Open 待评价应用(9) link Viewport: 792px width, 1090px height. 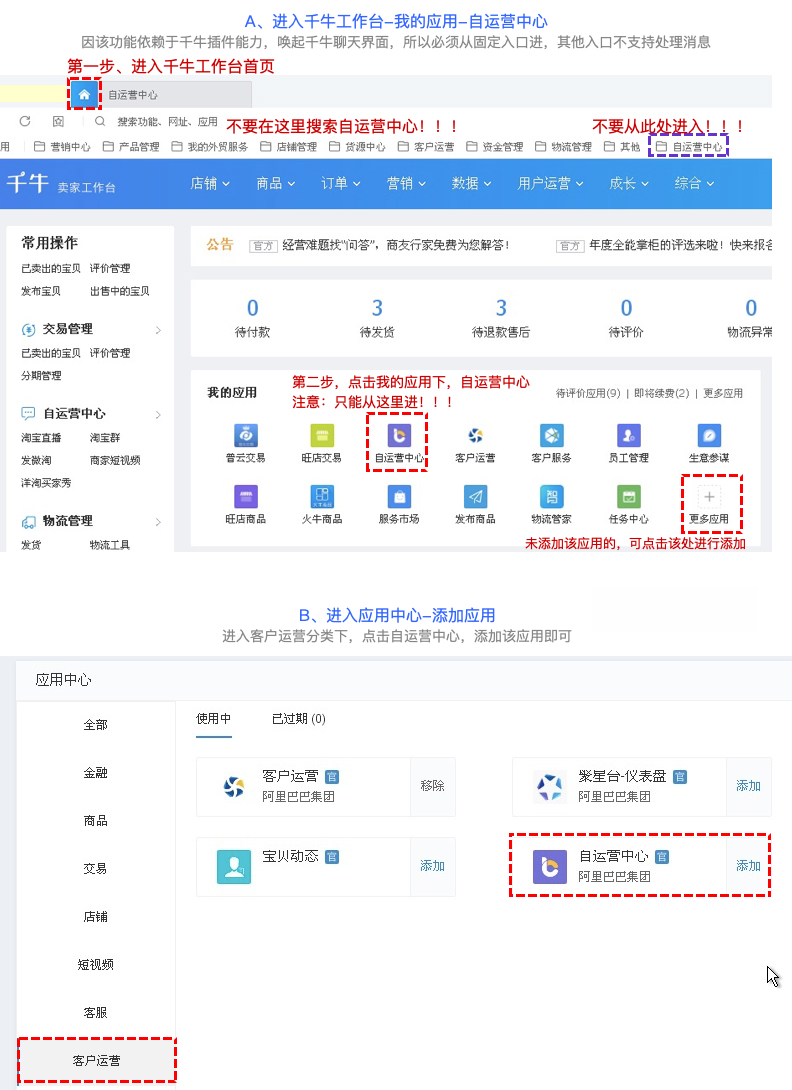(x=588, y=393)
